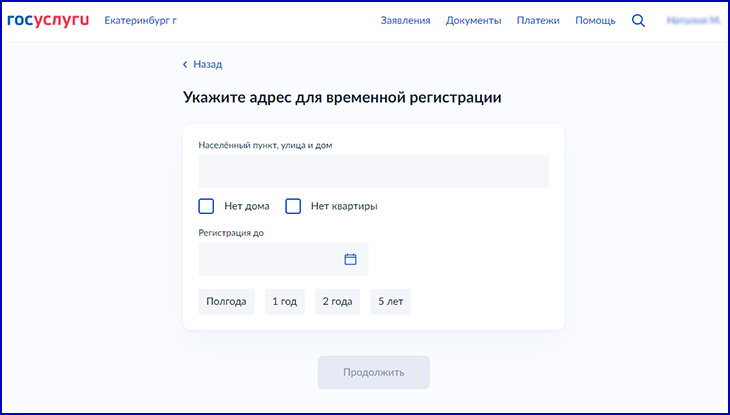
Task: Open the calendar date picker icon
Action: pos(350,259)
